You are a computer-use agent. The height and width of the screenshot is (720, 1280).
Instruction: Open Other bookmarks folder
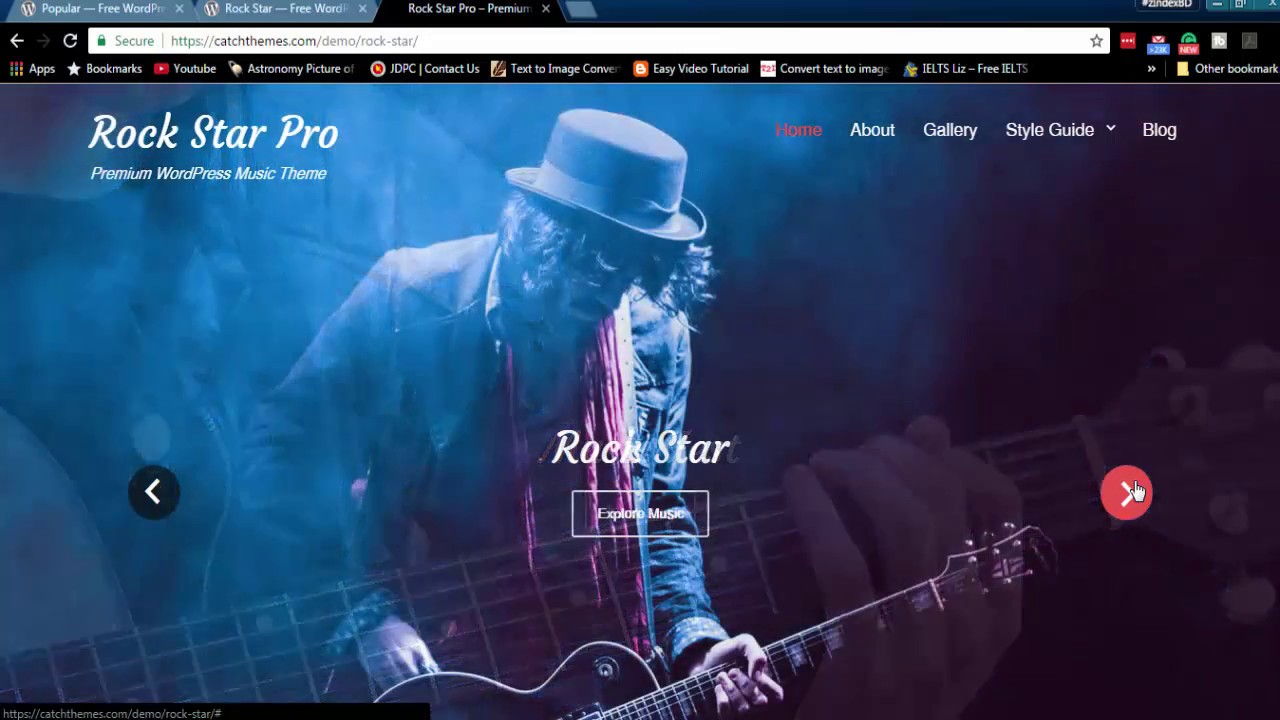coord(1227,69)
